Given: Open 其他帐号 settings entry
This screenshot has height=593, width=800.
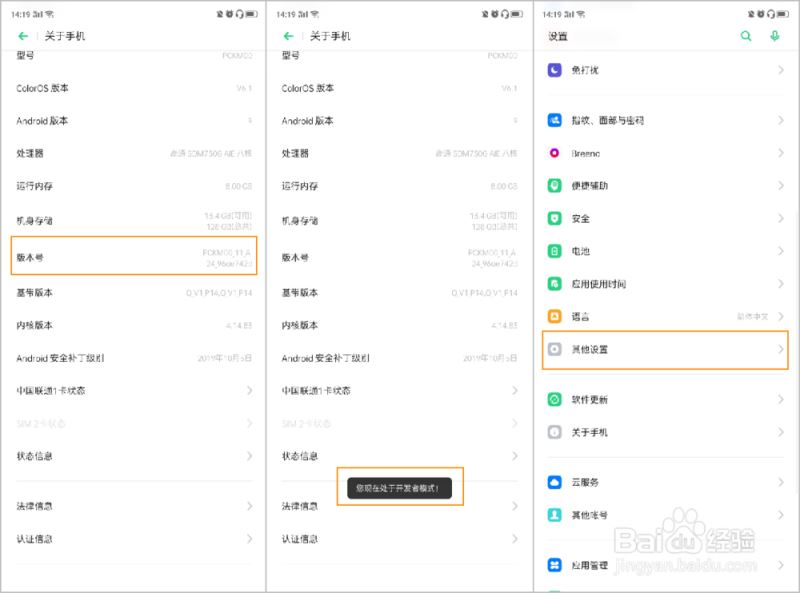Looking at the screenshot, I should tap(665, 515).
